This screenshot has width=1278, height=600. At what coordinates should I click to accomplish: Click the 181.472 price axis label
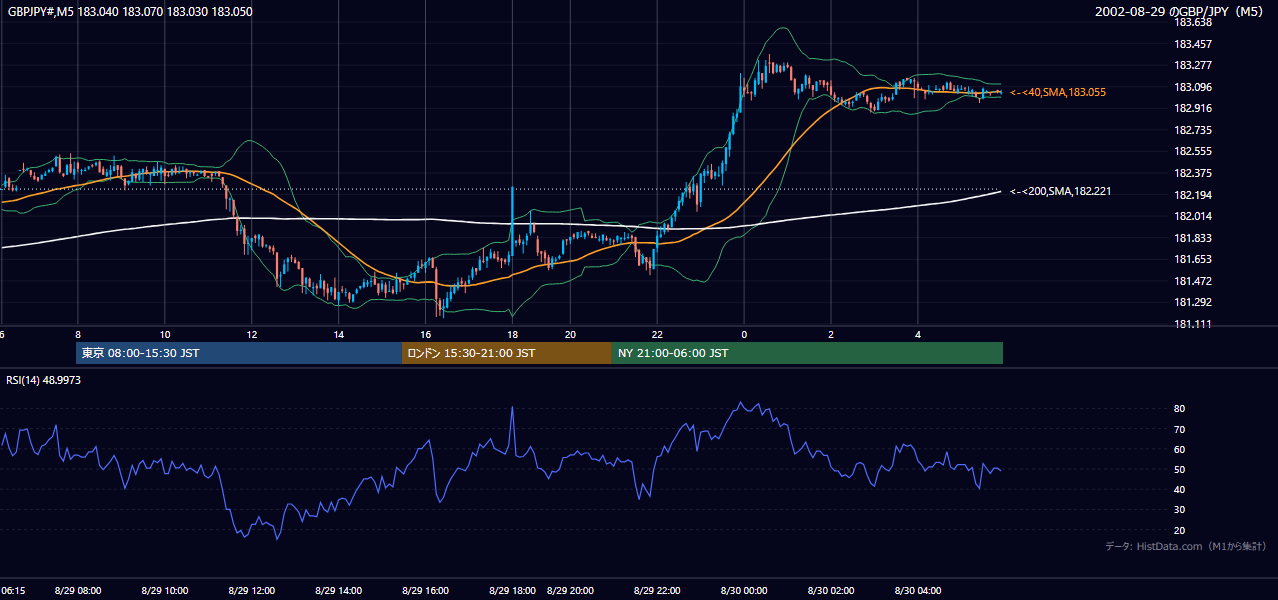tap(1192, 281)
